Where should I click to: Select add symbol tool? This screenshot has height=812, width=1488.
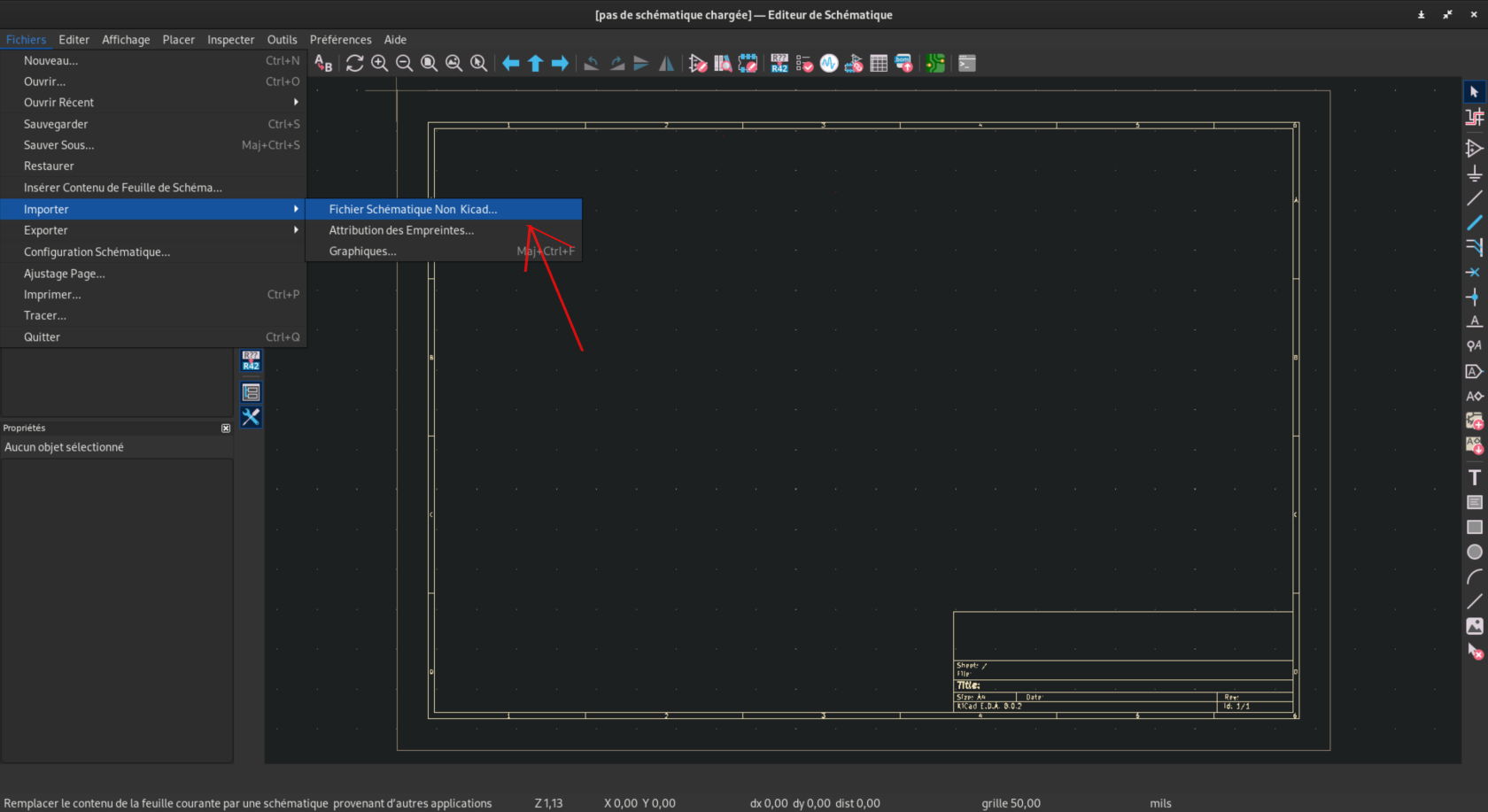click(x=1475, y=149)
